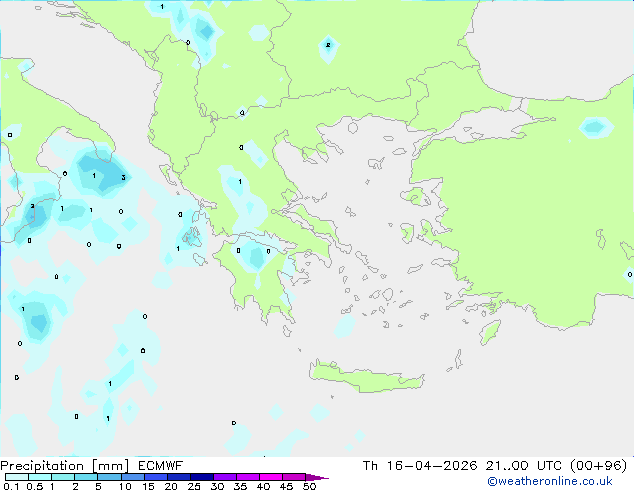Pick the 10 to 15 mm legend swatch
Screen dimensions: 634x490
click(x=133, y=477)
